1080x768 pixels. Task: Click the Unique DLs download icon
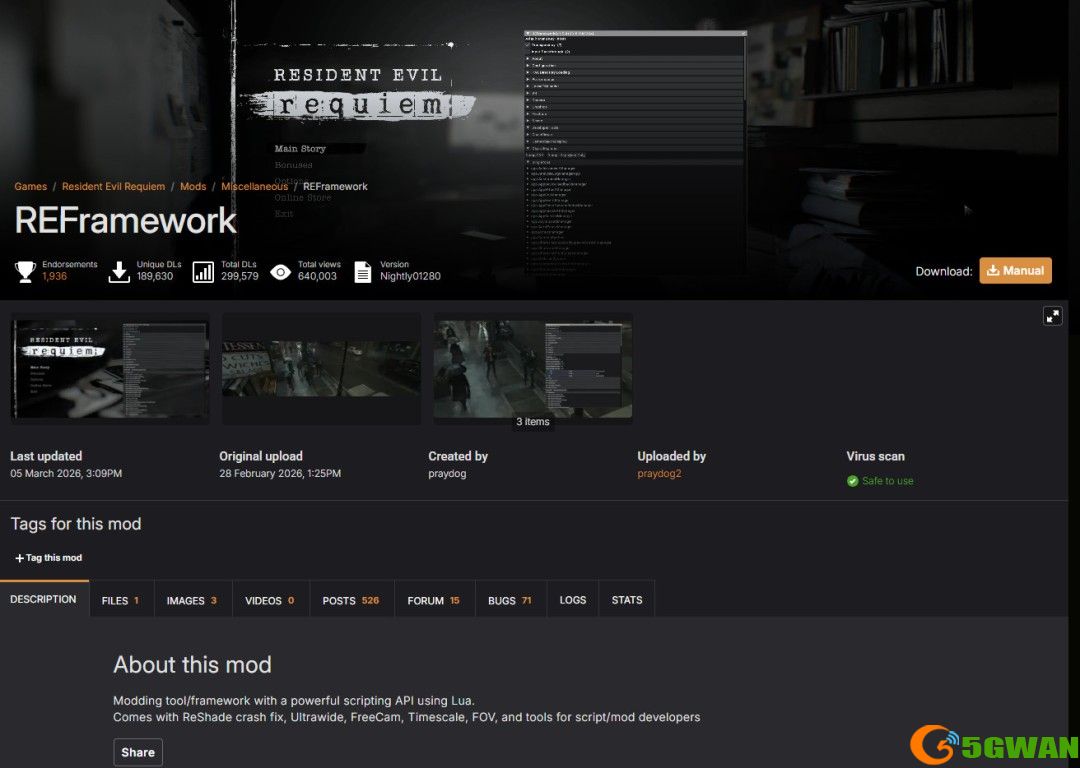(x=119, y=271)
